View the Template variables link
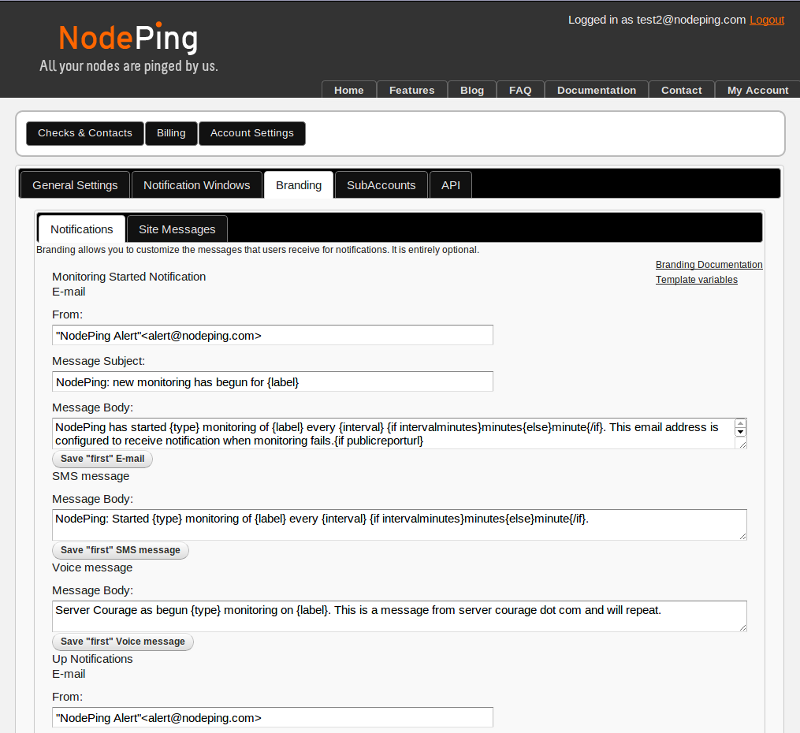The height and width of the screenshot is (733, 800). [697, 280]
